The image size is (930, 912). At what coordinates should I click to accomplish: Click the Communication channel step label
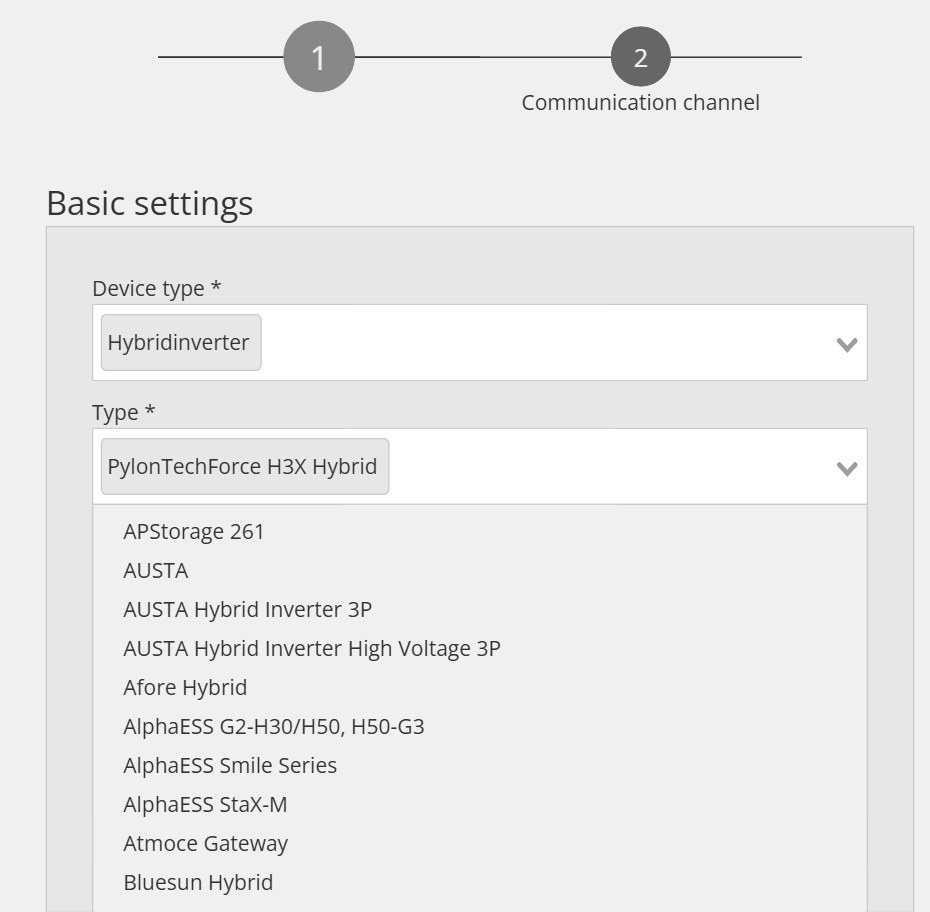click(641, 103)
